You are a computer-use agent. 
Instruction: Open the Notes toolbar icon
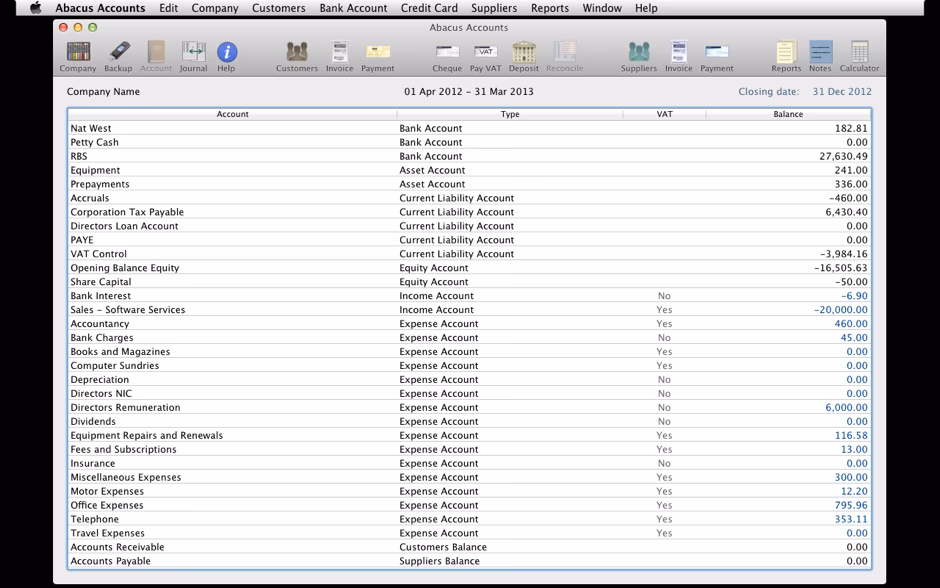(x=820, y=55)
